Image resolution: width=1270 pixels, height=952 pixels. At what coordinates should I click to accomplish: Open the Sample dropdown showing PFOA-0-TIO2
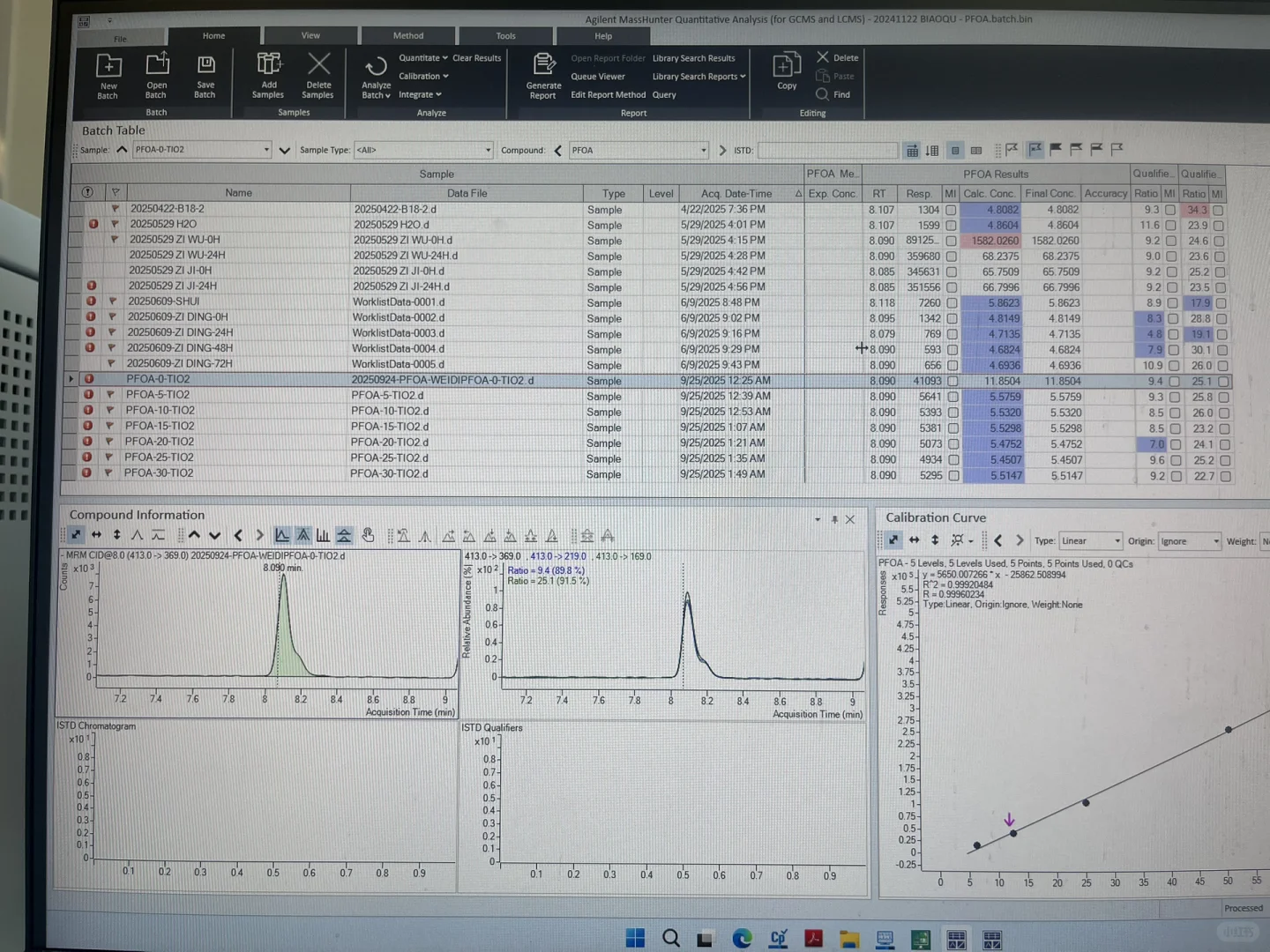[x=266, y=150]
